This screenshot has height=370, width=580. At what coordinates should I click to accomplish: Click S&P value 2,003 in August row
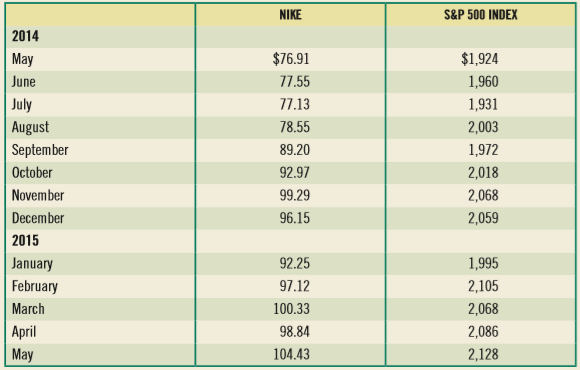(483, 127)
